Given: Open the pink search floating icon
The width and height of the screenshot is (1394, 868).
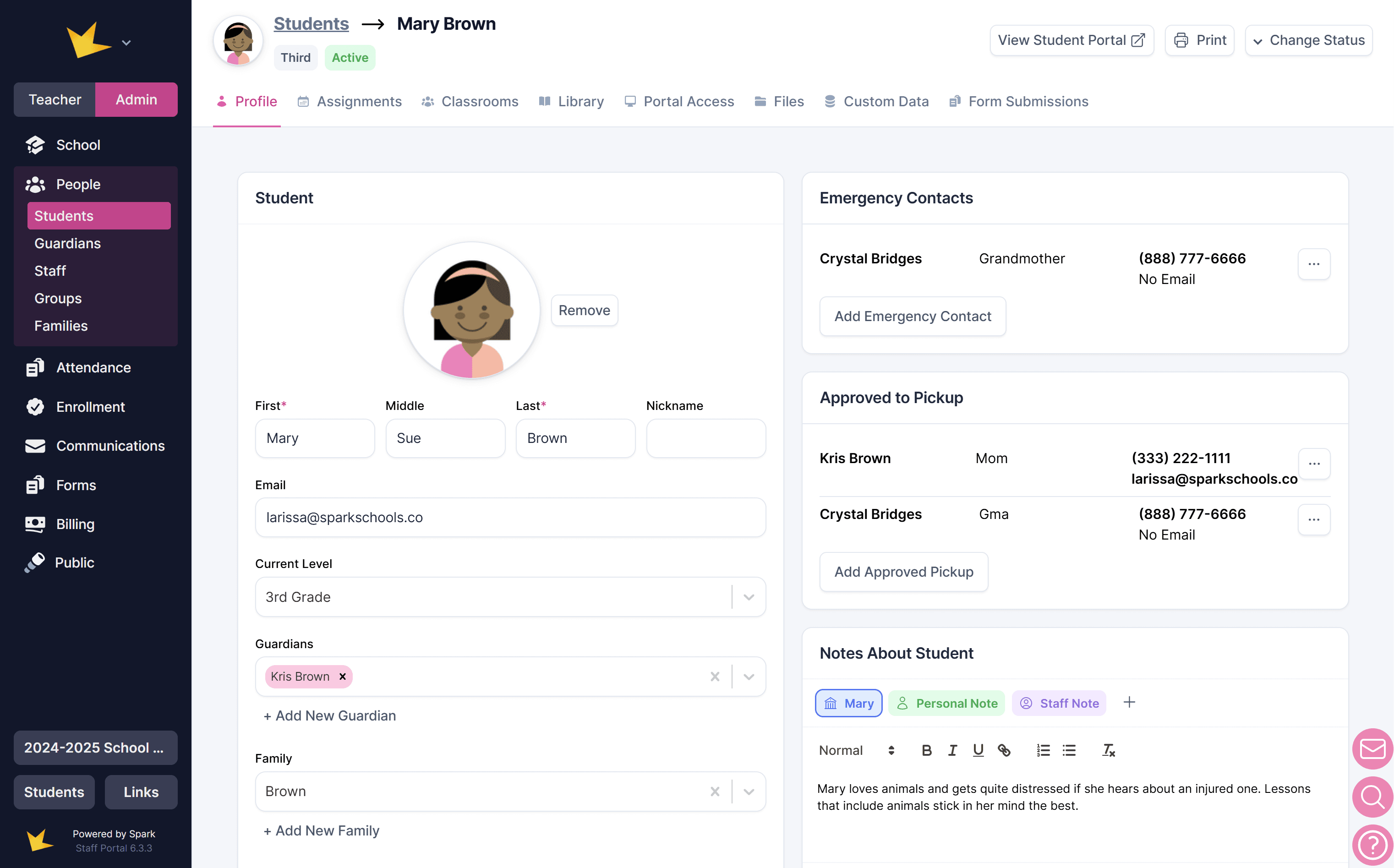Looking at the screenshot, I should pos(1372,797).
